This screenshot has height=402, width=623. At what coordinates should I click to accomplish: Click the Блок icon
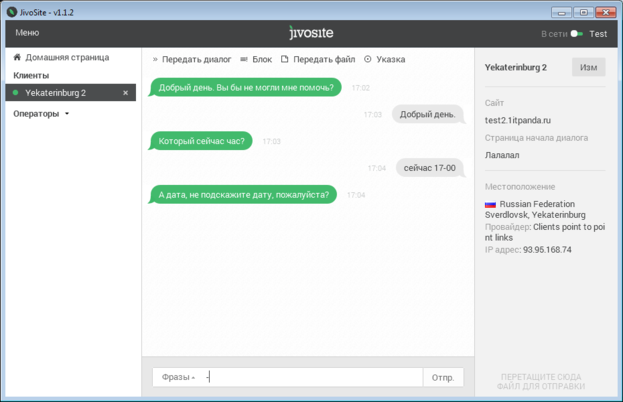pyautogui.click(x=244, y=60)
